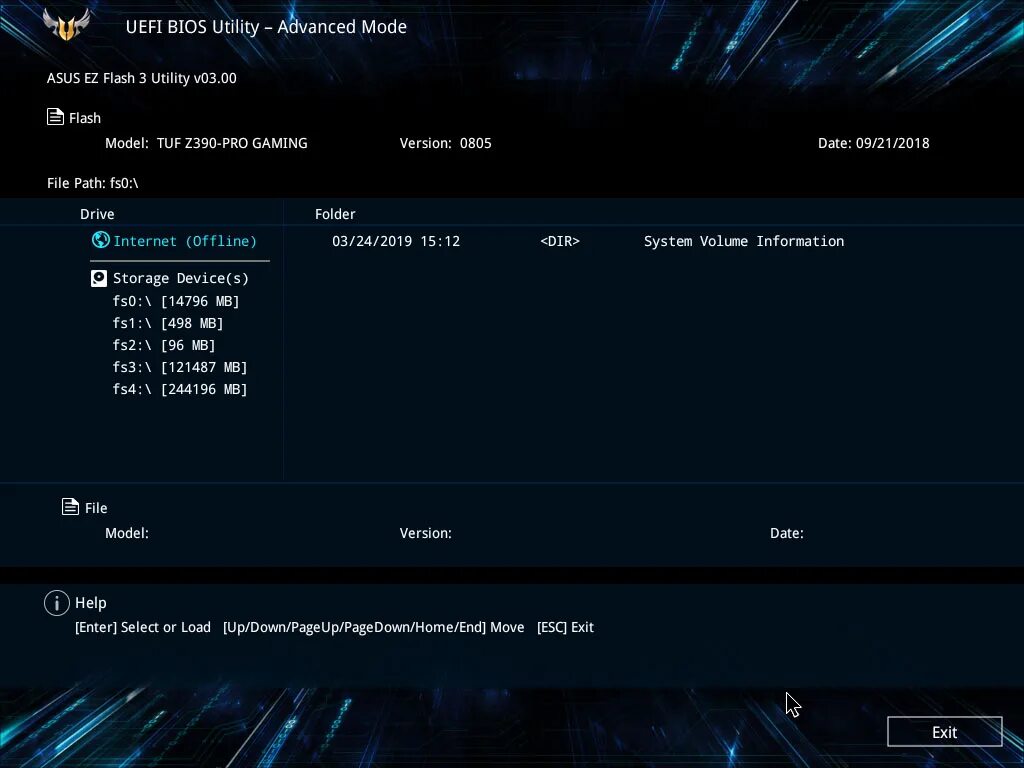This screenshot has height=768, width=1024.
Task: Click the Help info icon
Action: coord(57,603)
